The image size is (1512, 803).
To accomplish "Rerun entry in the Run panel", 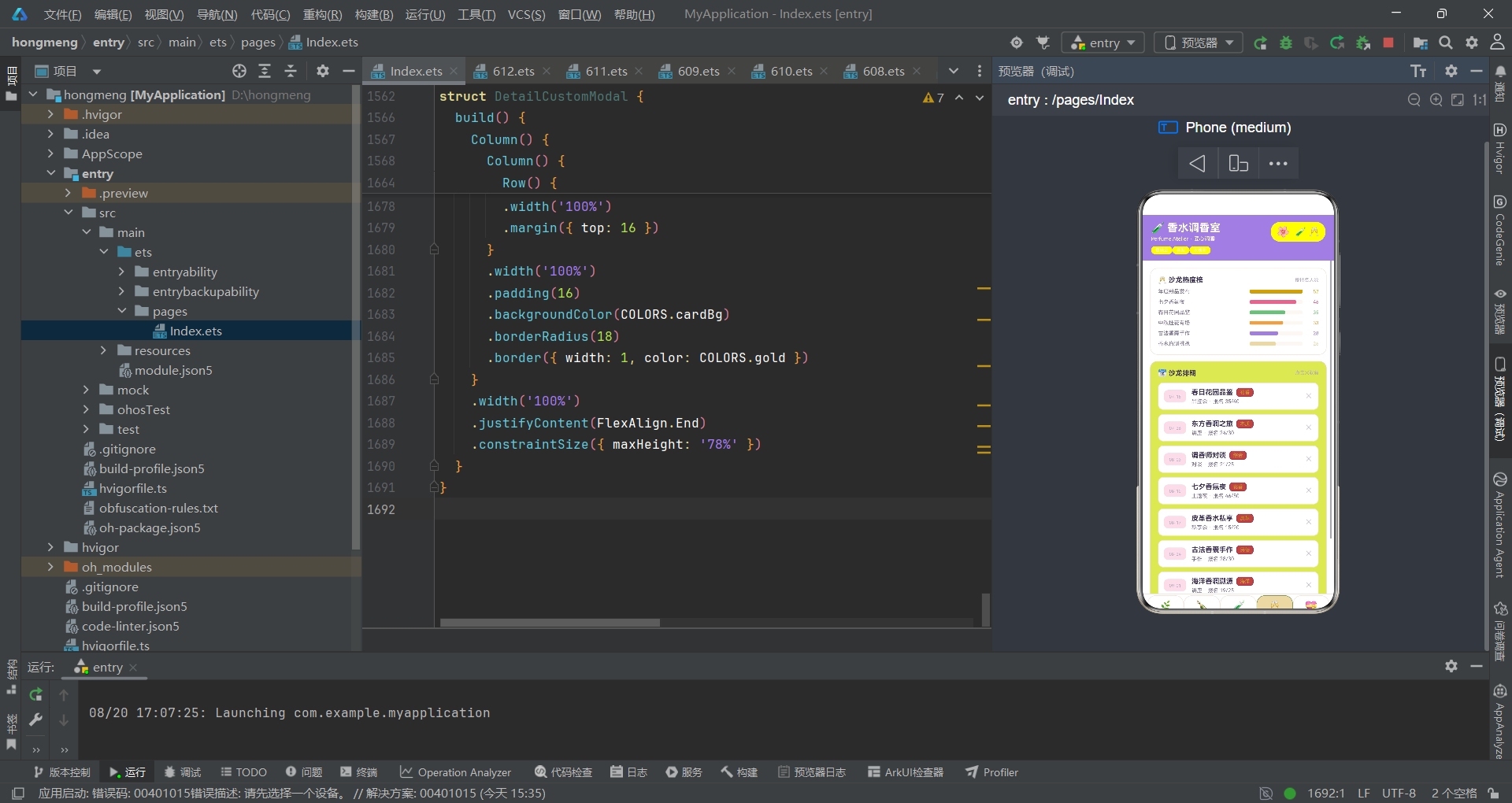I will (36, 694).
